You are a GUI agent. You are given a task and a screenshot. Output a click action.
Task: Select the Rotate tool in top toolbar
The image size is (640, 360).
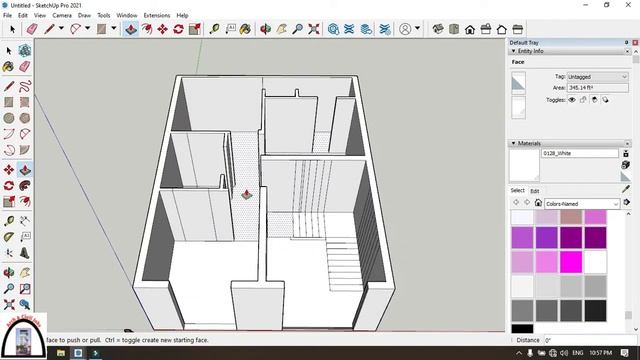178,29
